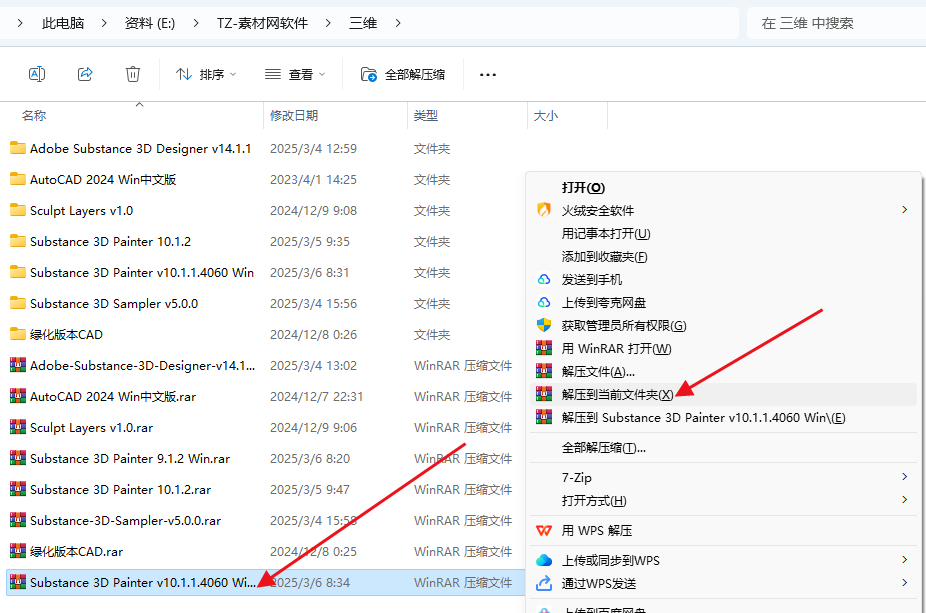Open the three-dot more options menu
Image resolution: width=926 pixels, height=613 pixels.
click(x=488, y=75)
